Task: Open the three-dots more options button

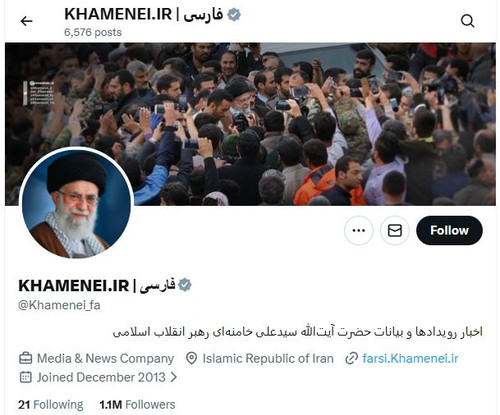Action: click(x=359, y=230)
